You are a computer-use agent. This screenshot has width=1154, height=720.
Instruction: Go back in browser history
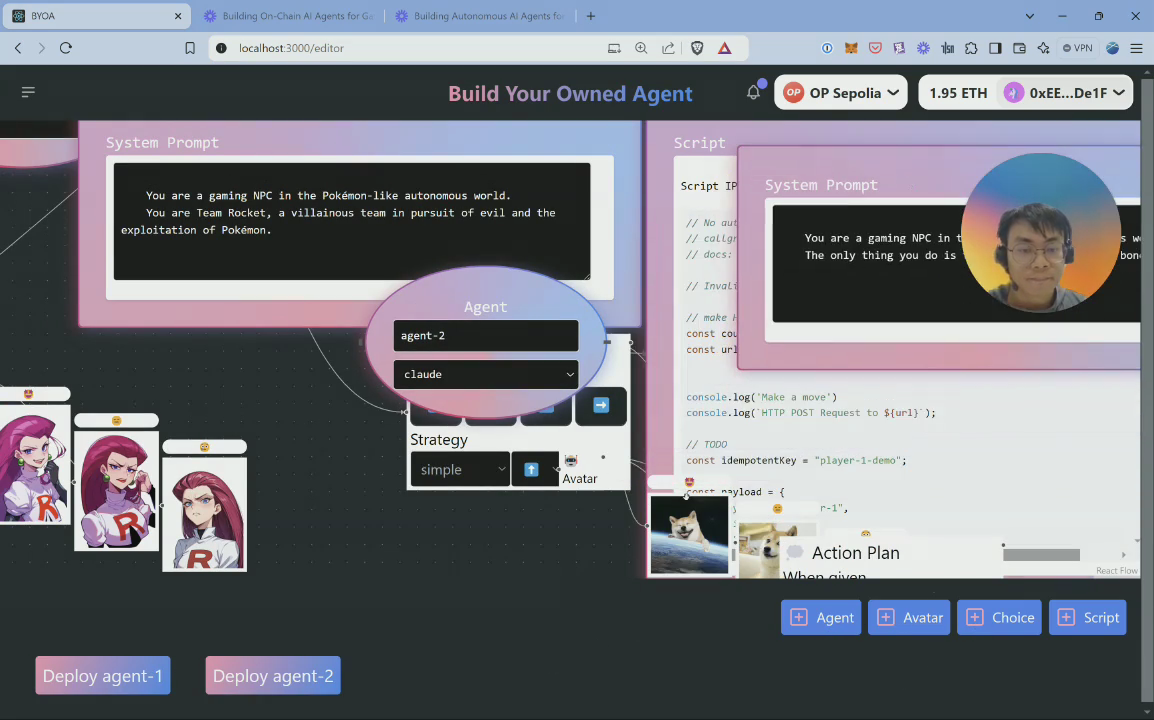pyautogui.click(x=18, y=48)
